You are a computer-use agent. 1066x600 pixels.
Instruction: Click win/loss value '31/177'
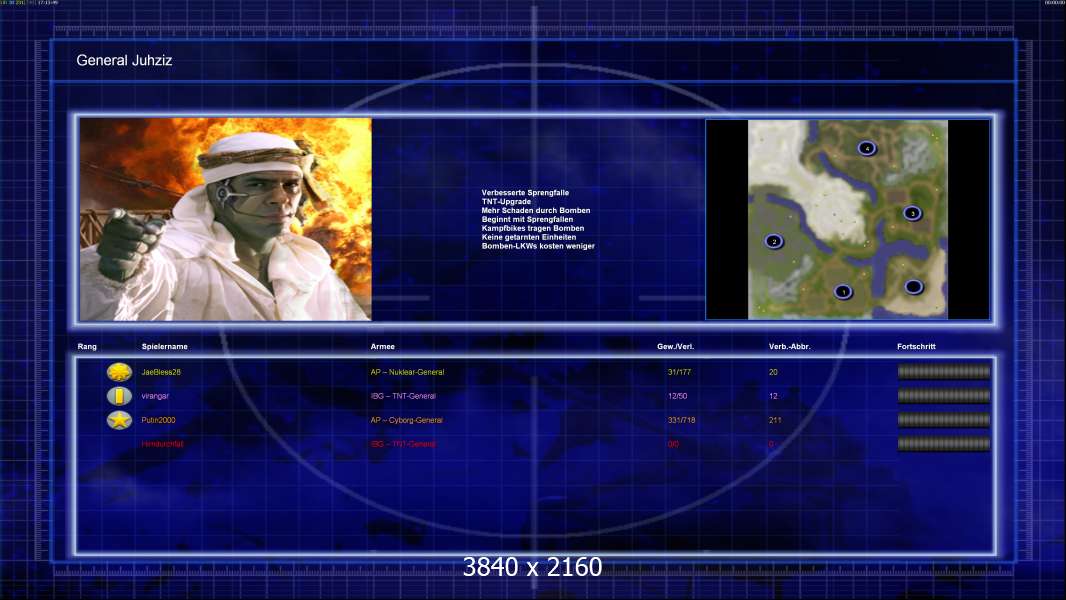pyautogui.click(x=679, y=372)
